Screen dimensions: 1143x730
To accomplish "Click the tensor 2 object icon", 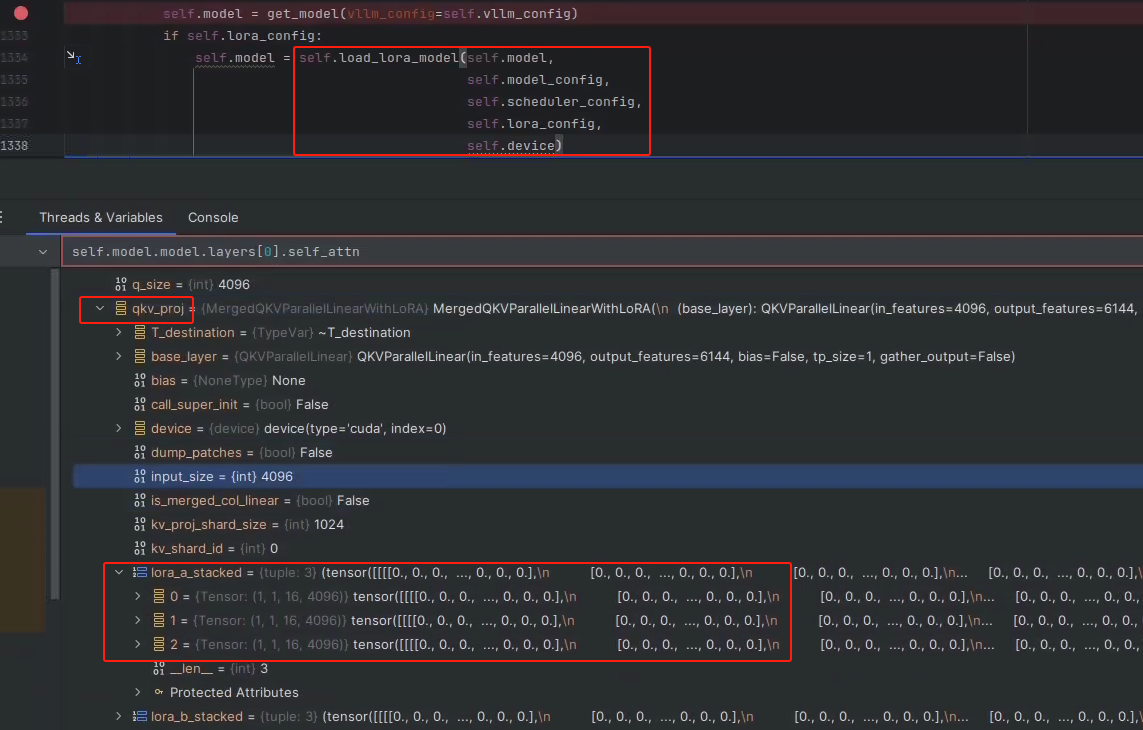I will [159, 645].
